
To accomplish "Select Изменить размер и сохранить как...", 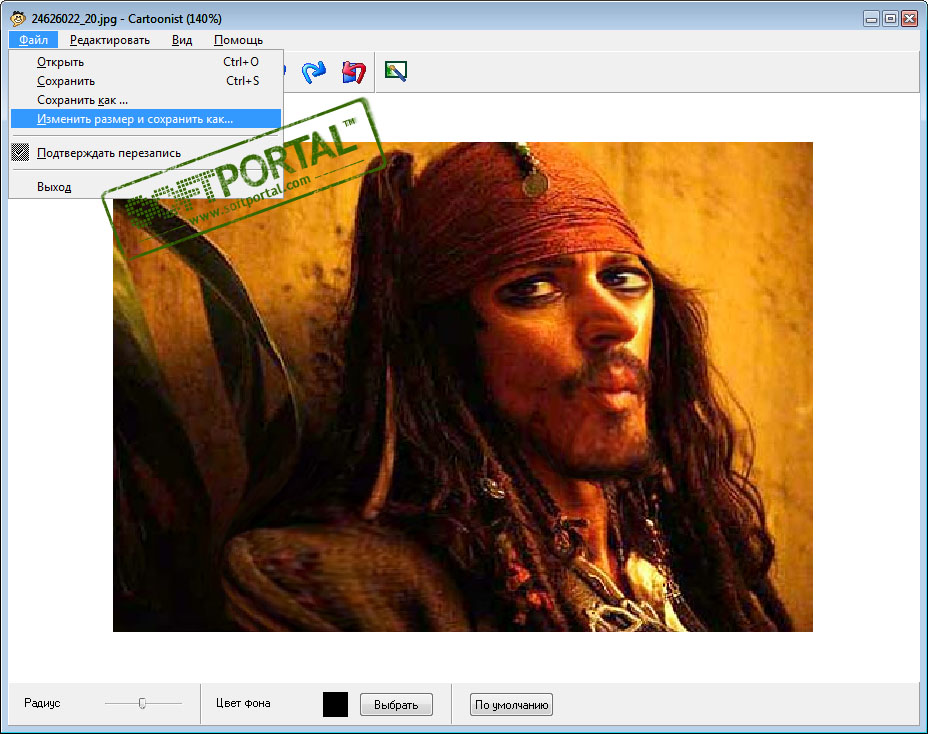I will tap(134, 119).
